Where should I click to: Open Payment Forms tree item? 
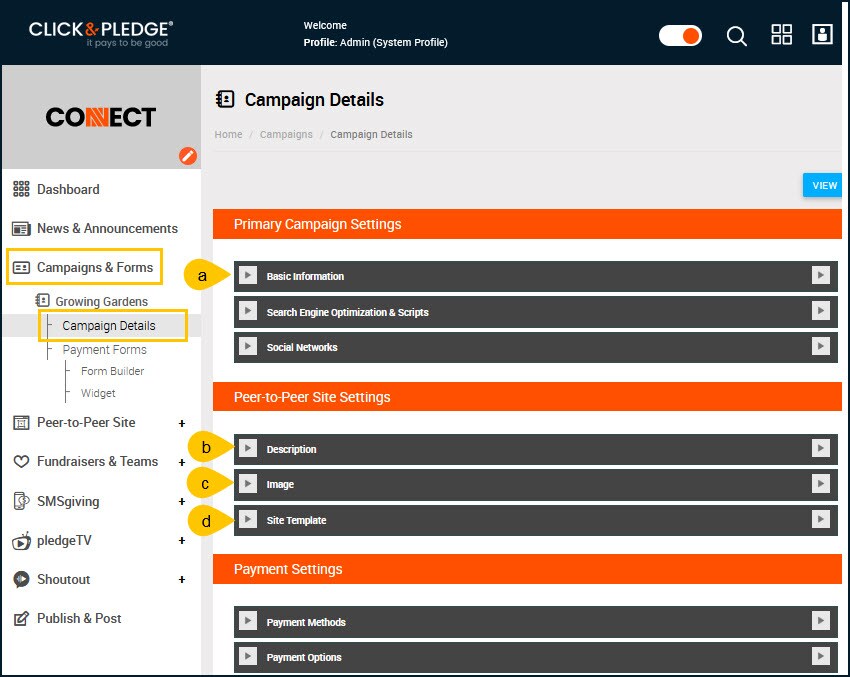[x=105, y=350]
